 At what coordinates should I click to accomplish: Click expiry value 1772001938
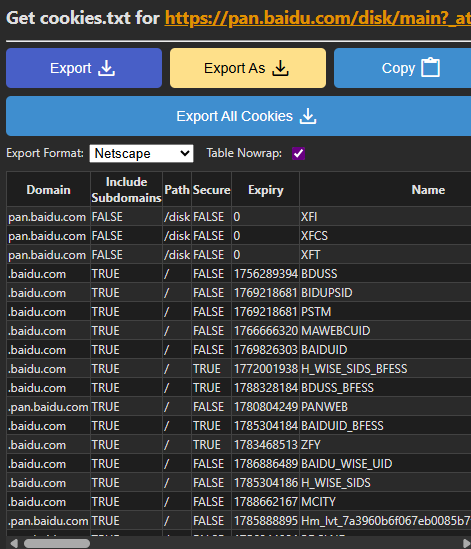coord(266,369)
